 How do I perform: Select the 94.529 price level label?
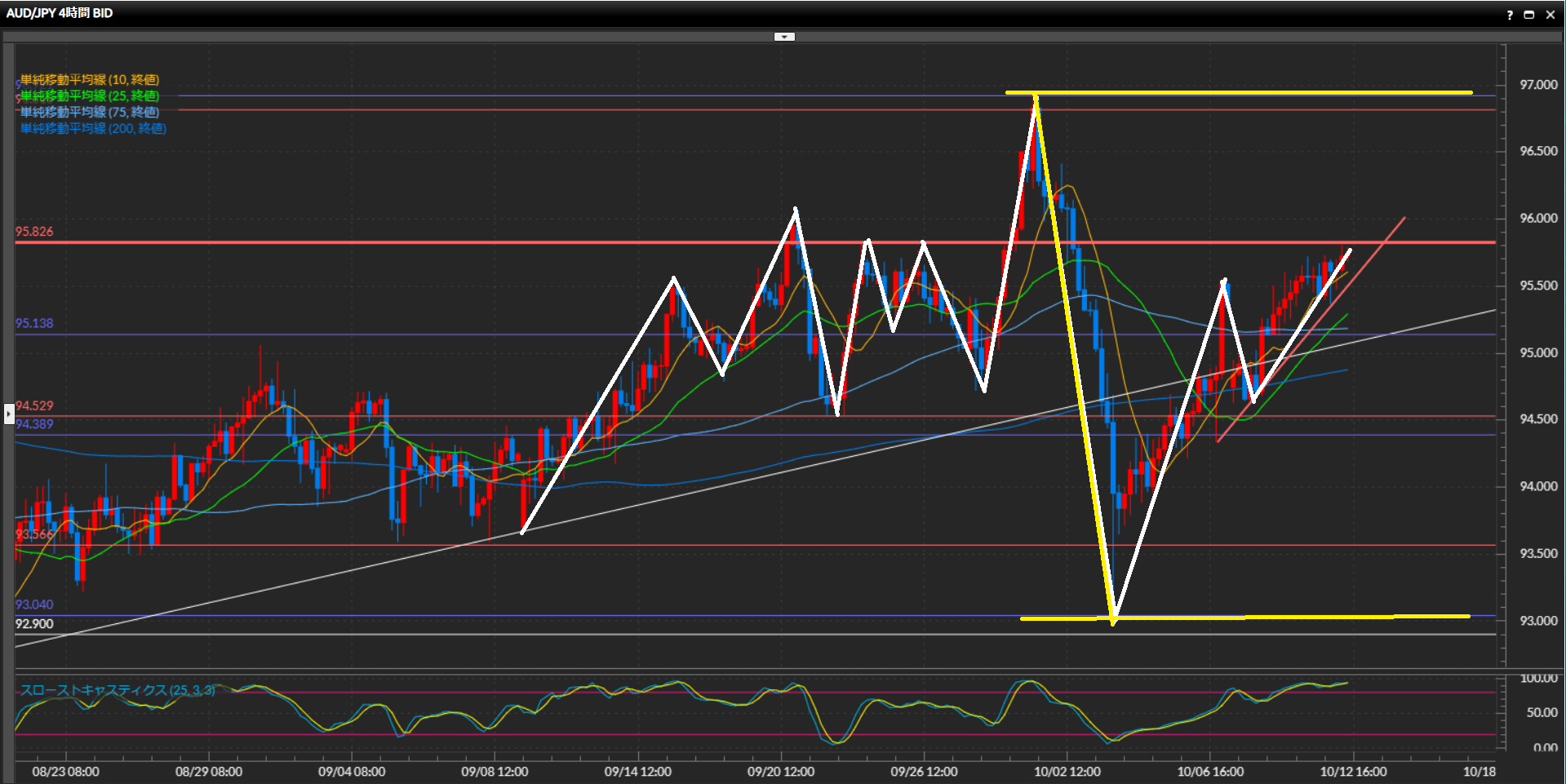(34, 406)
